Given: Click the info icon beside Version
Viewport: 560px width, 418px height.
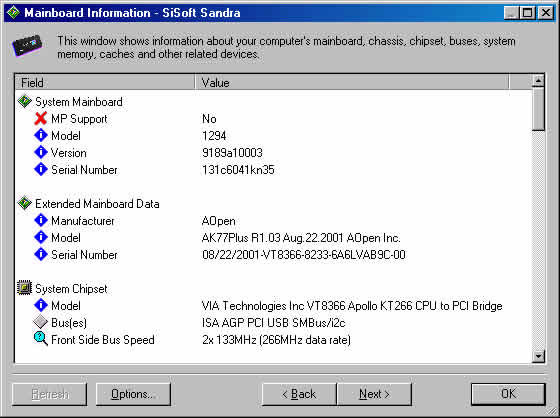Looking at the screenshot, I should coord(41,153).
